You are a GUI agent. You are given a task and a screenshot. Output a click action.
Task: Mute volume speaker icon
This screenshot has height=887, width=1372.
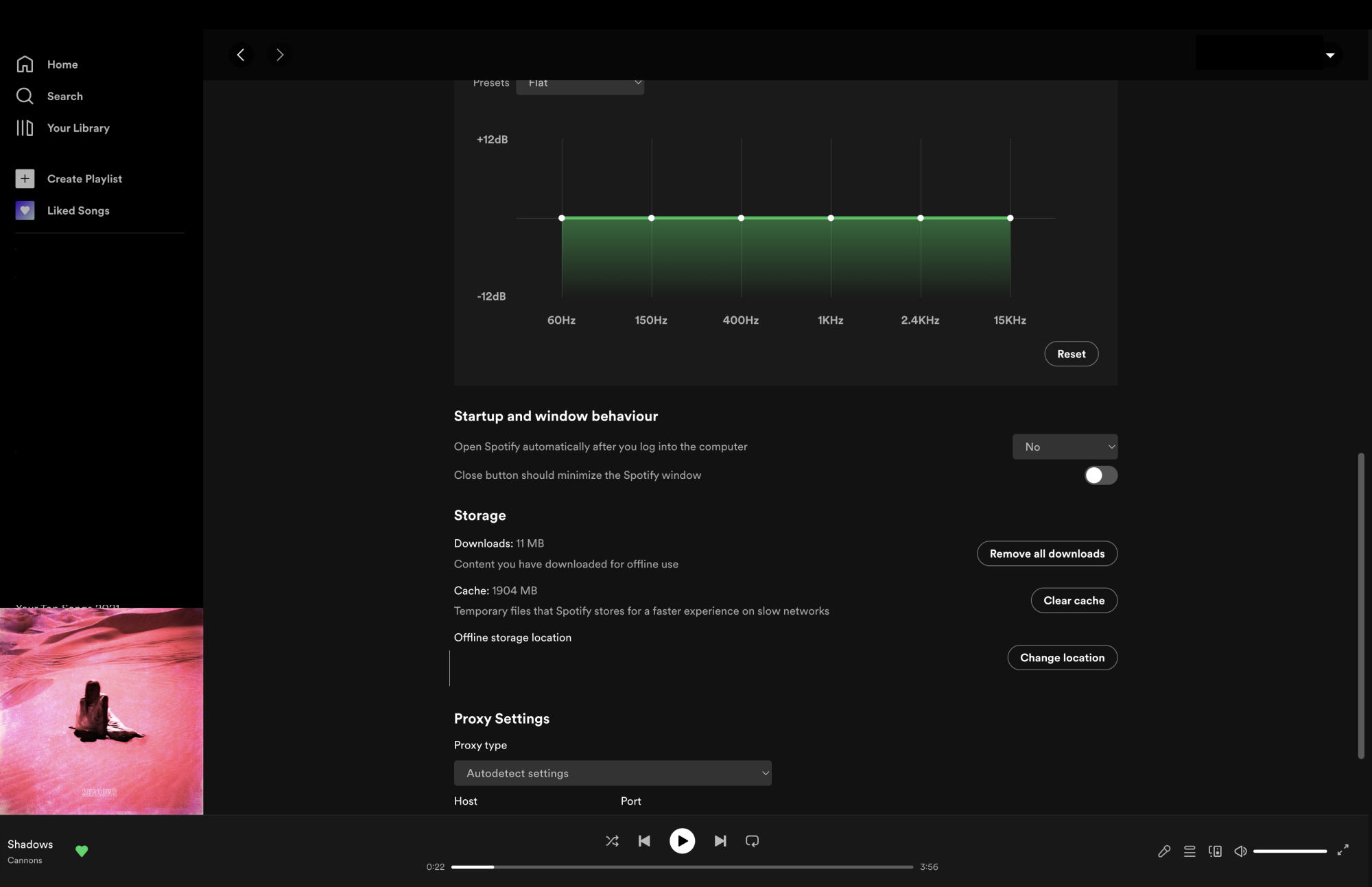click(x=1240, y=851)
